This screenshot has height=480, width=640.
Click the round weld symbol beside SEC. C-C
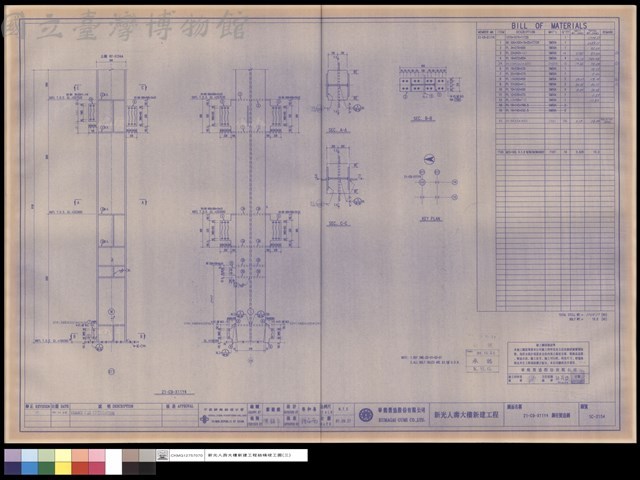[358, 201]
